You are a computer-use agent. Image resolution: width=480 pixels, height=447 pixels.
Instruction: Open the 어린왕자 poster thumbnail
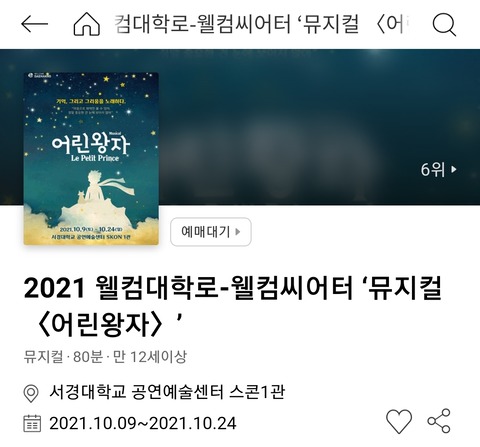click(x=91, y=159)
